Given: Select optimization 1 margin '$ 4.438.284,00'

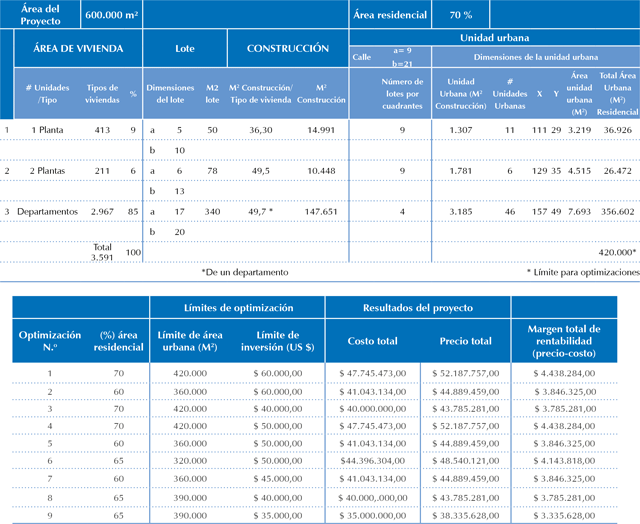Looking at the screenshot, I should point(564,373).
